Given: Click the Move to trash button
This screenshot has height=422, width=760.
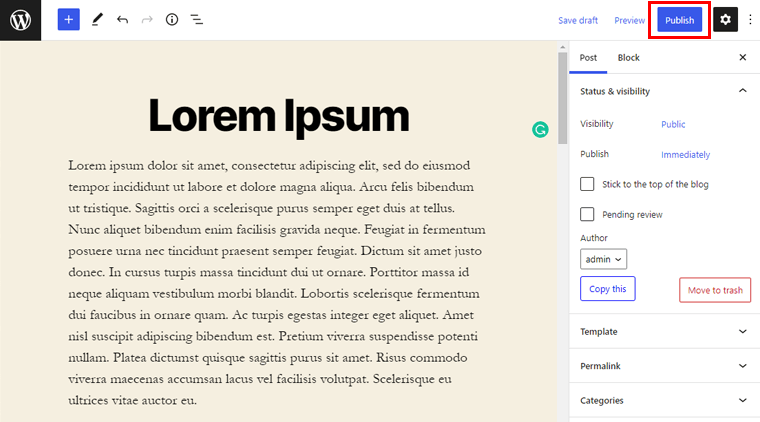Looking at the screenshot, I should point(715,290).
